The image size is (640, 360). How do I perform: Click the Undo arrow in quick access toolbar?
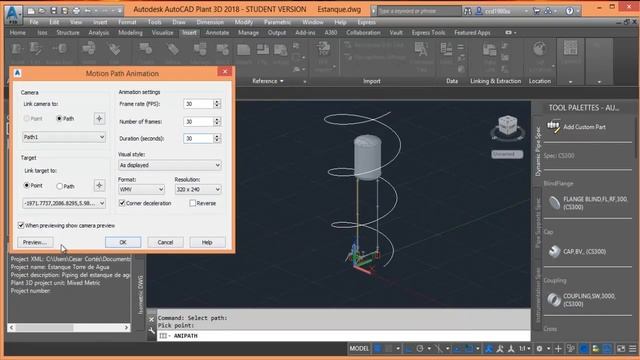click(87, 11)
